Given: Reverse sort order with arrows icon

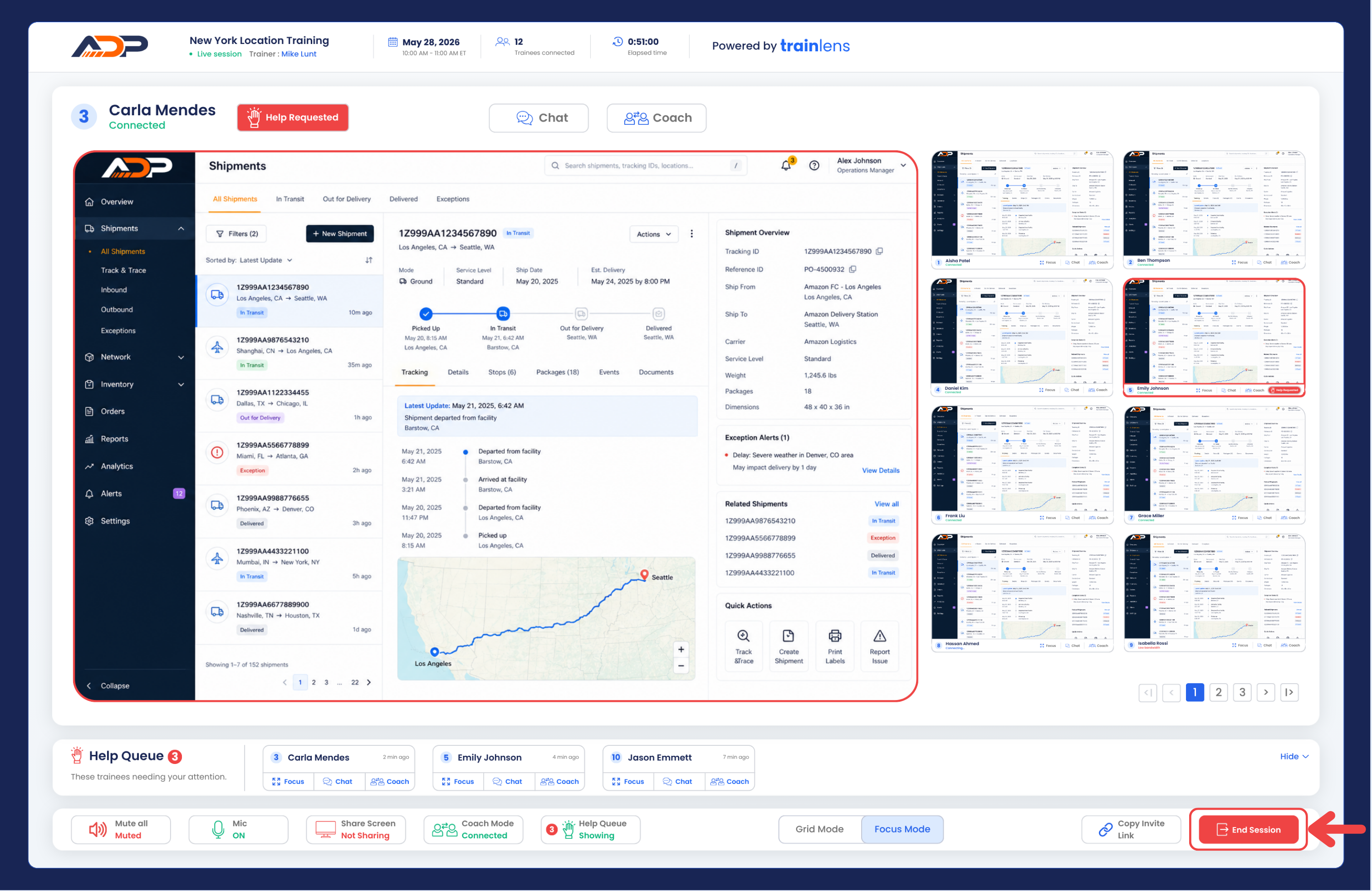Looking at the screenshot, I should (369, 260).
